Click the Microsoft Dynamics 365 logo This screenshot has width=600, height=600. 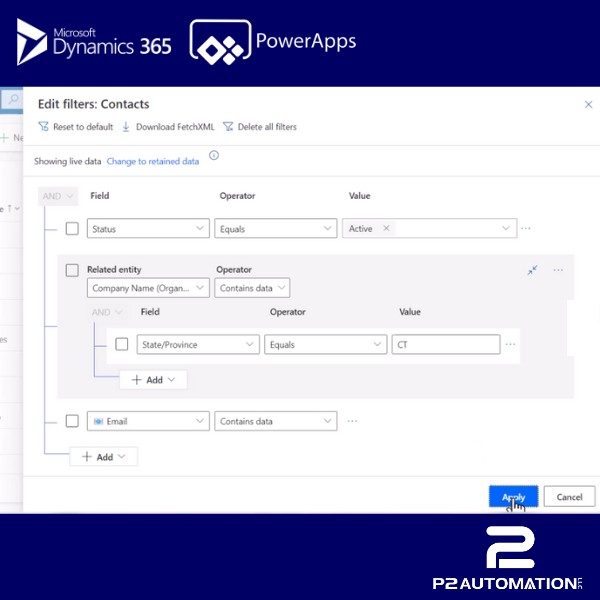tap(94, 42)
